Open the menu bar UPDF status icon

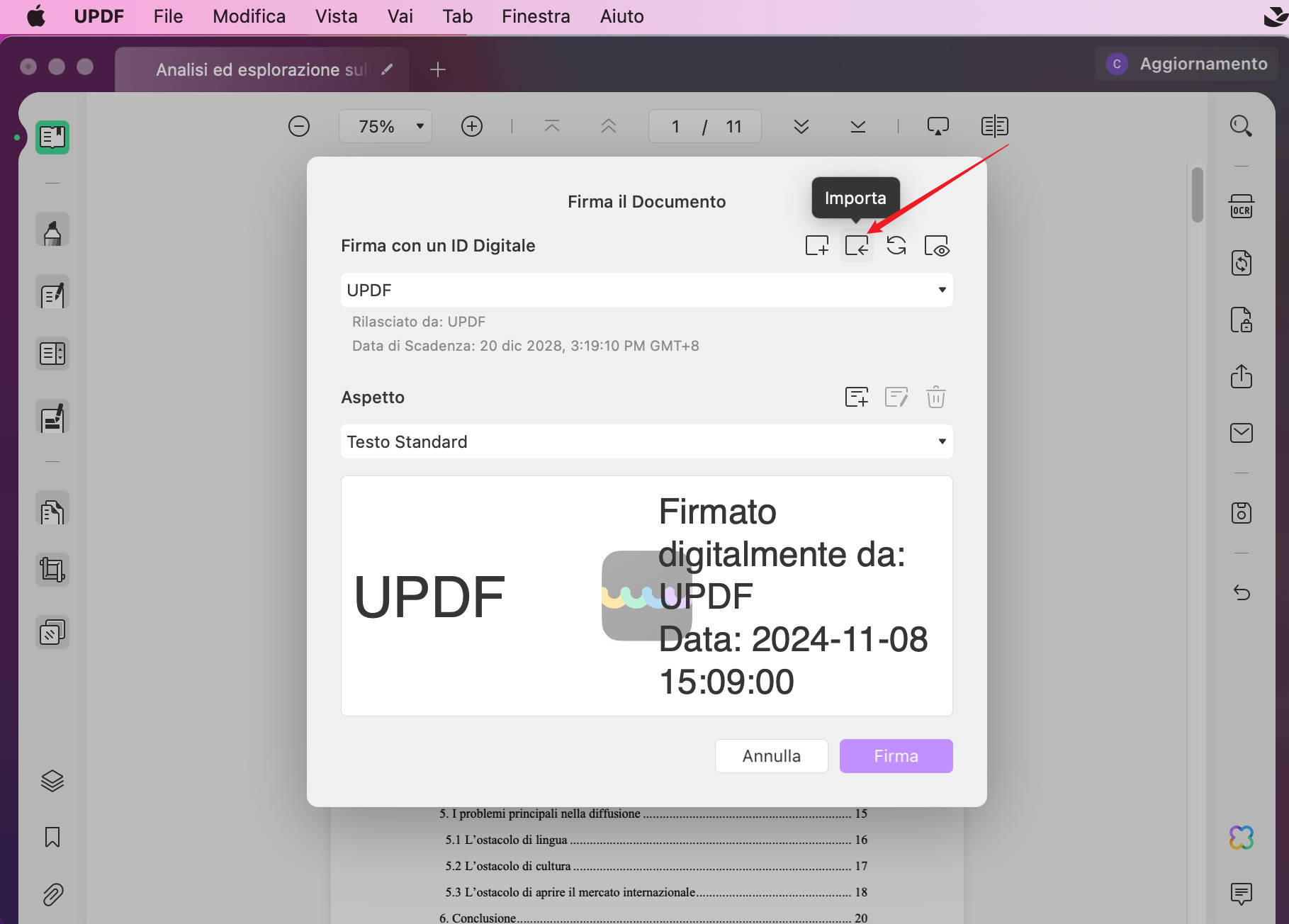click(1276, 16)
